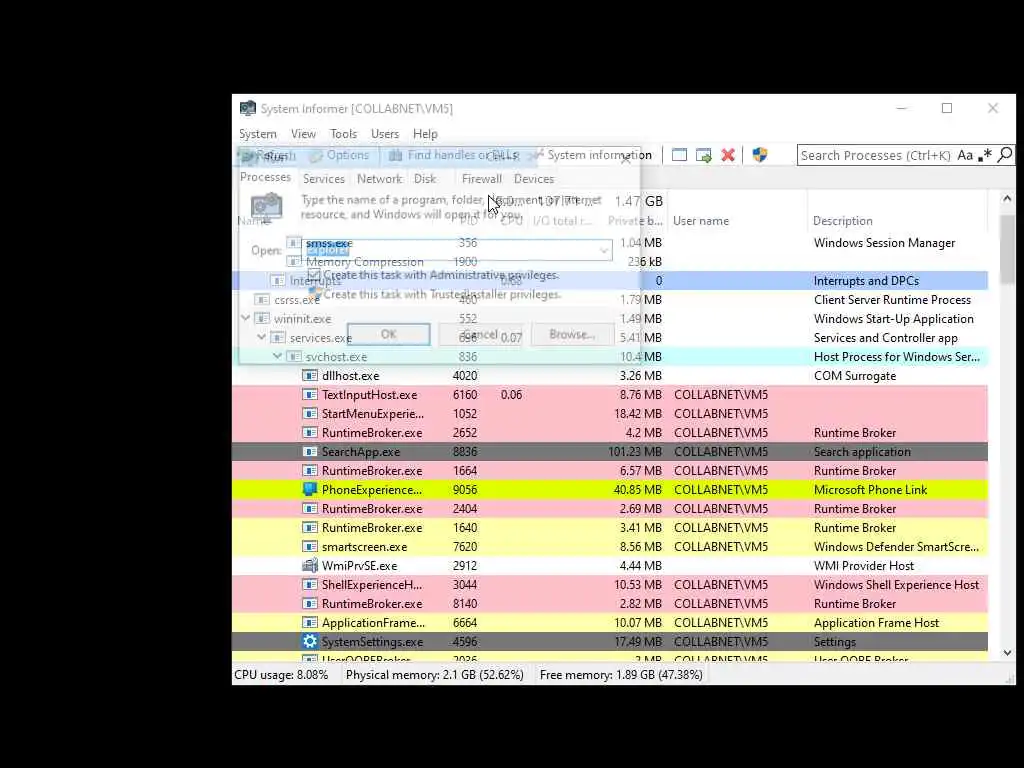Click the SearchApp.exe process icon

click(310, 451)
